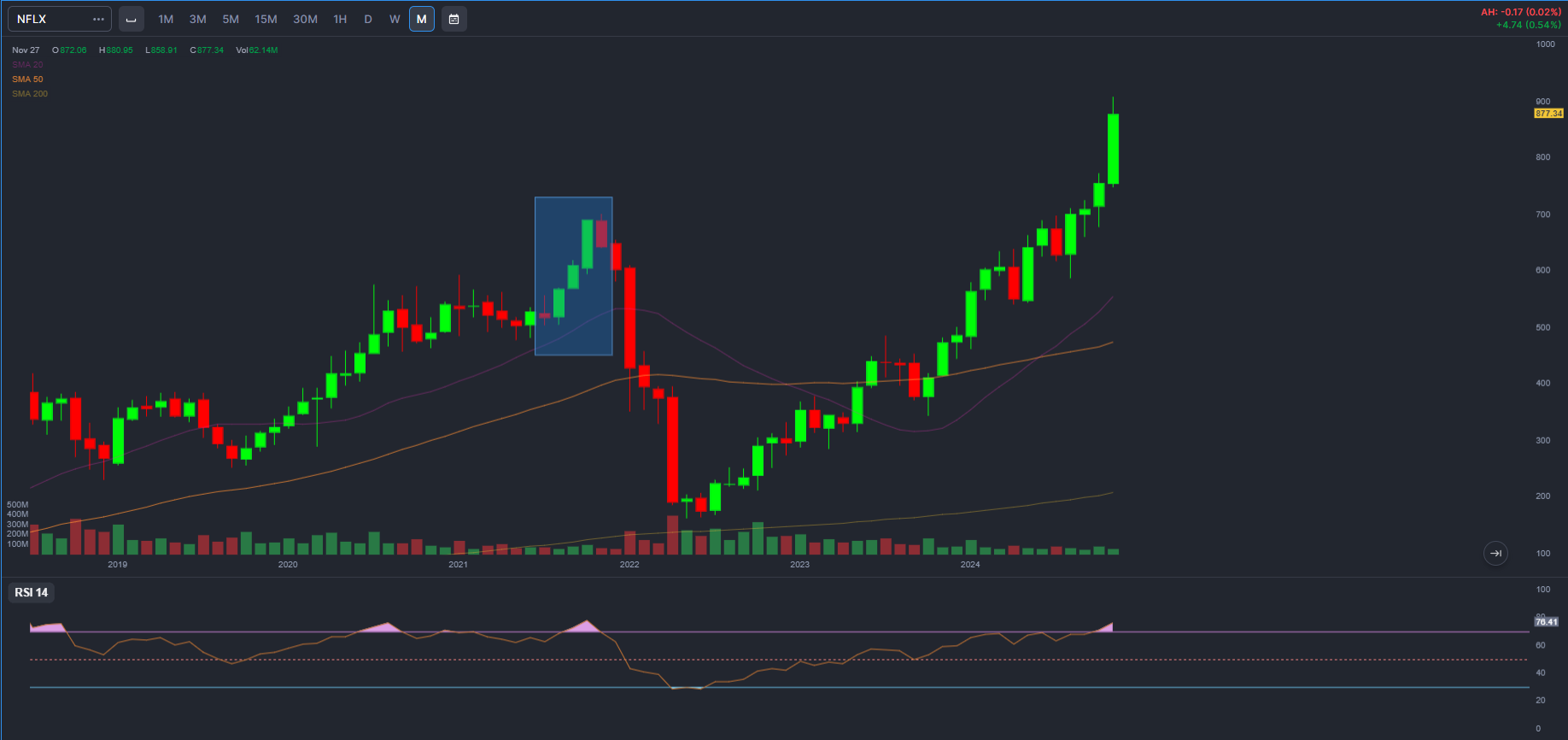Image resolution: width=1568 pixels, height=740 pixels.
Task: Switch to the 5M timeframe
Action: 231,19
